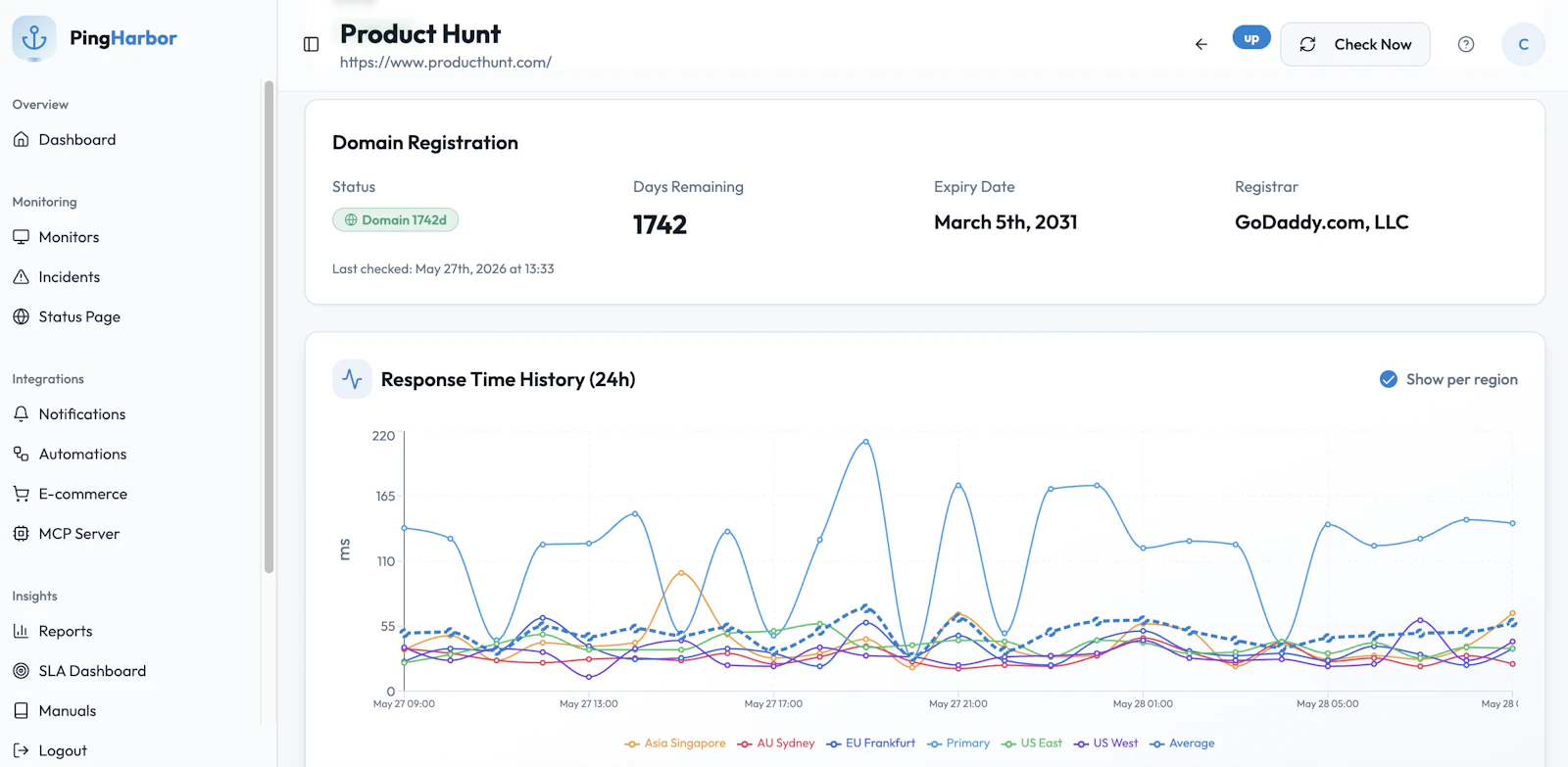Toggle Primary series in legend

[958, 743]
